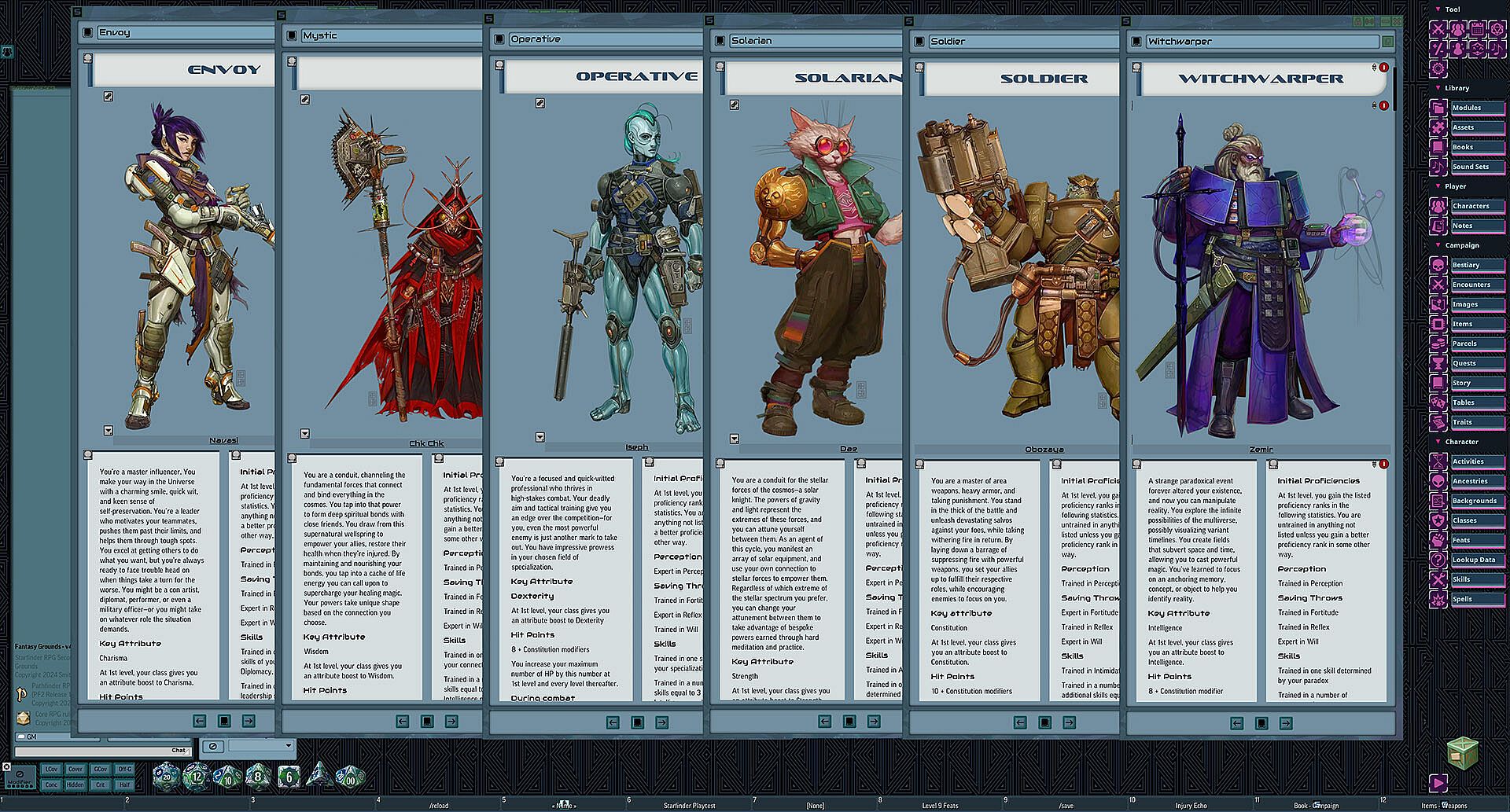The image size is (1510, 812).
Task: Click the Assets puzzle piece icon
Action: (x=1438, y=127)
